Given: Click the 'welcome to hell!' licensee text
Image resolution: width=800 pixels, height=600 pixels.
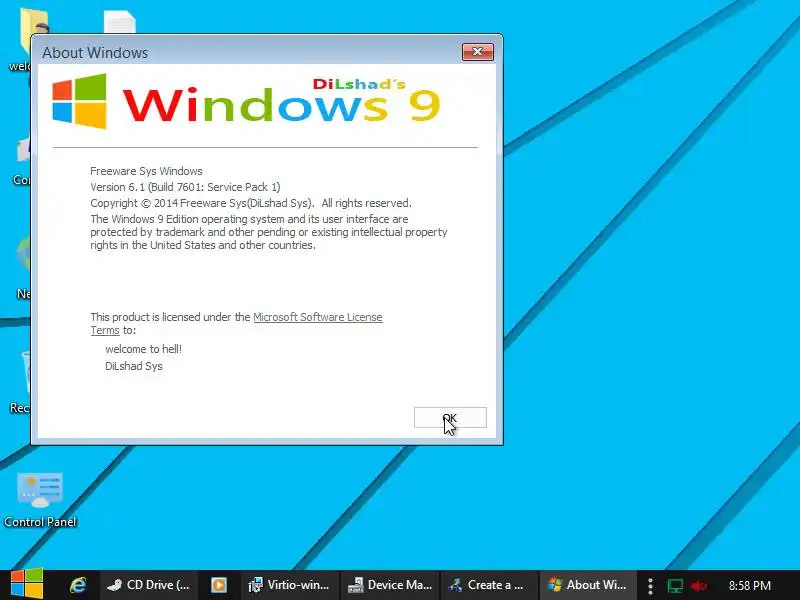Looking at the screenshot, I should tap(143, 349).
